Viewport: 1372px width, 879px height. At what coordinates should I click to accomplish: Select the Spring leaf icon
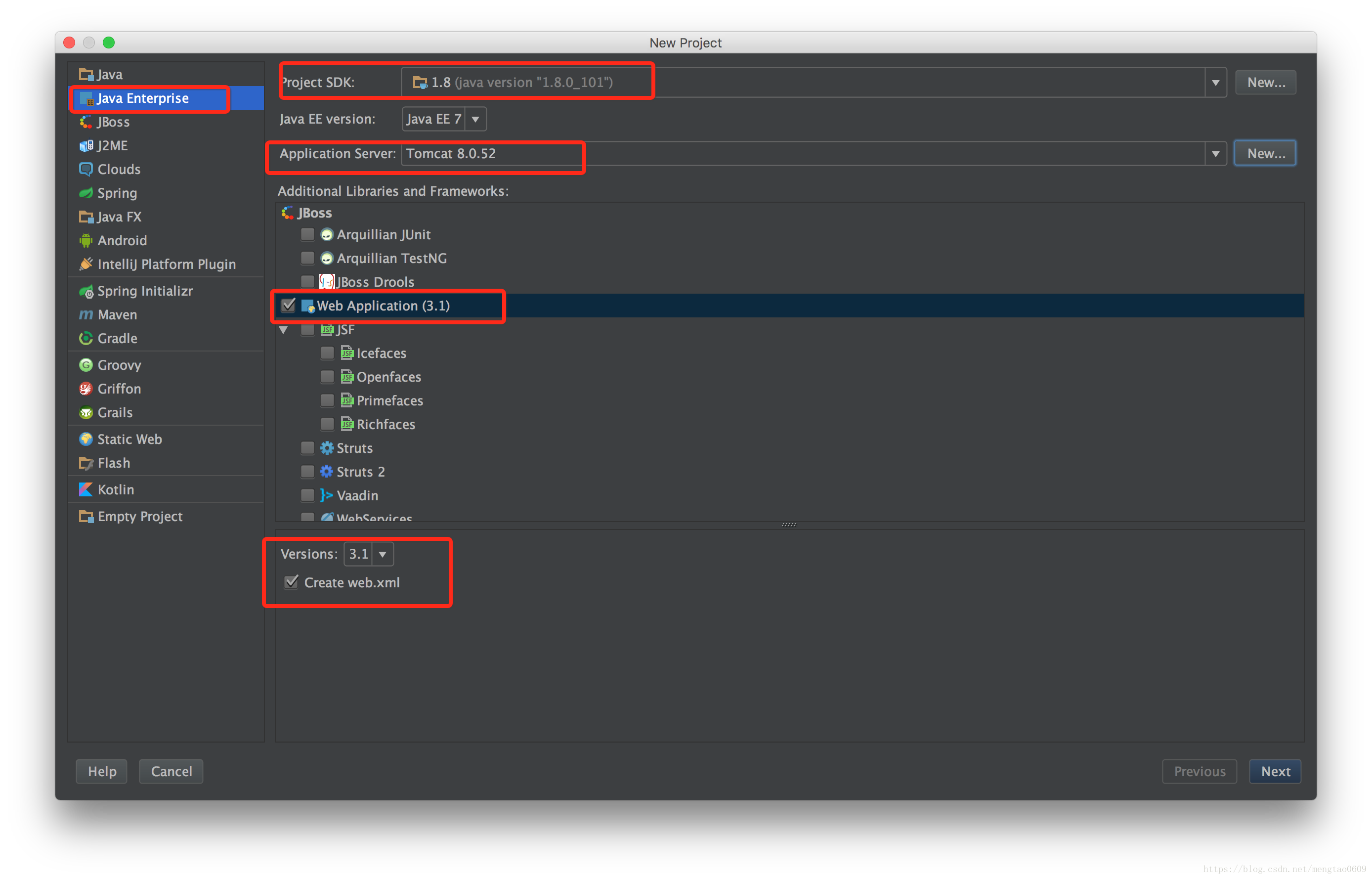point(86,193)
